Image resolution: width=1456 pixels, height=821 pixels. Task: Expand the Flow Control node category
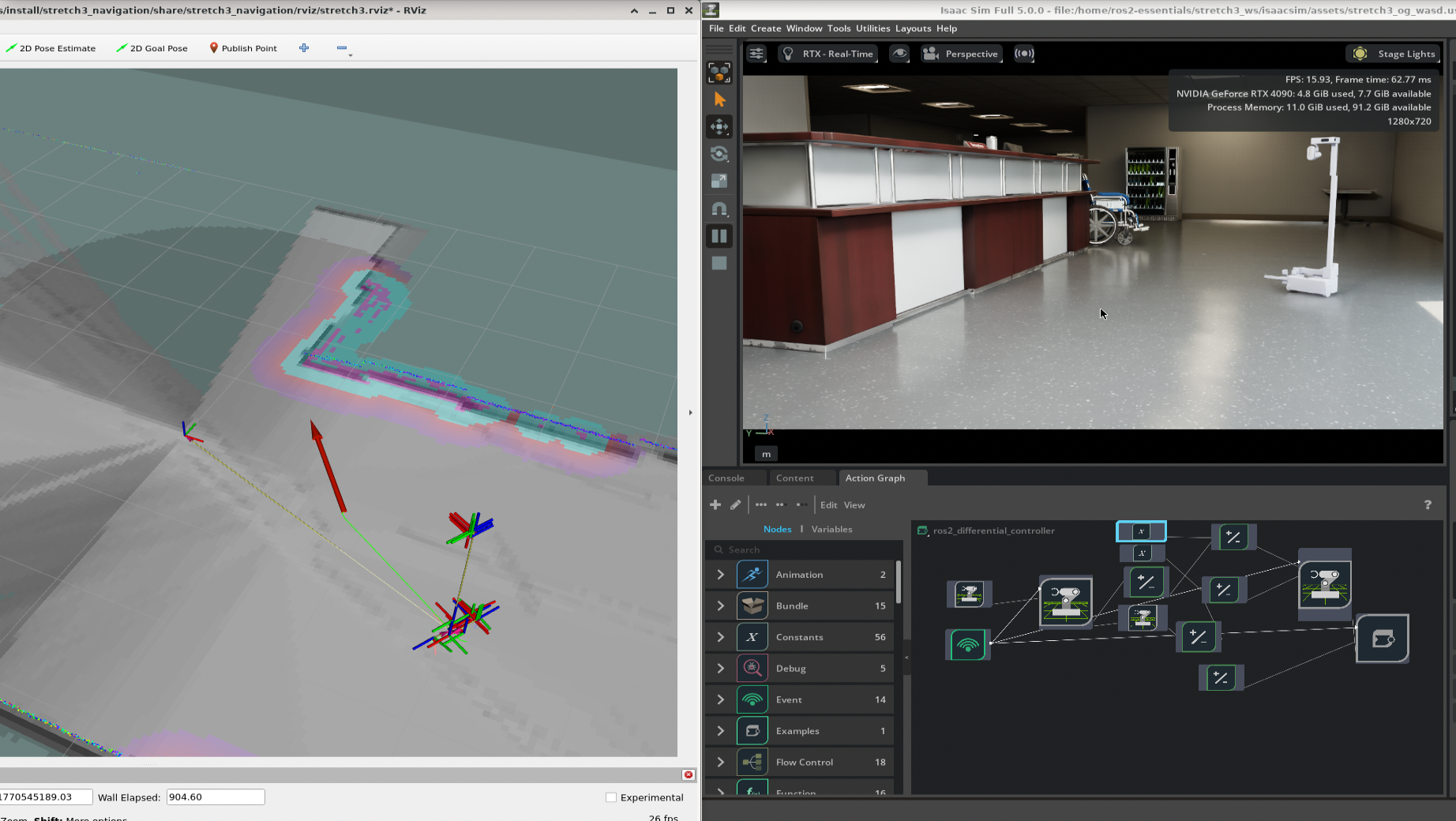click(720, 762)
